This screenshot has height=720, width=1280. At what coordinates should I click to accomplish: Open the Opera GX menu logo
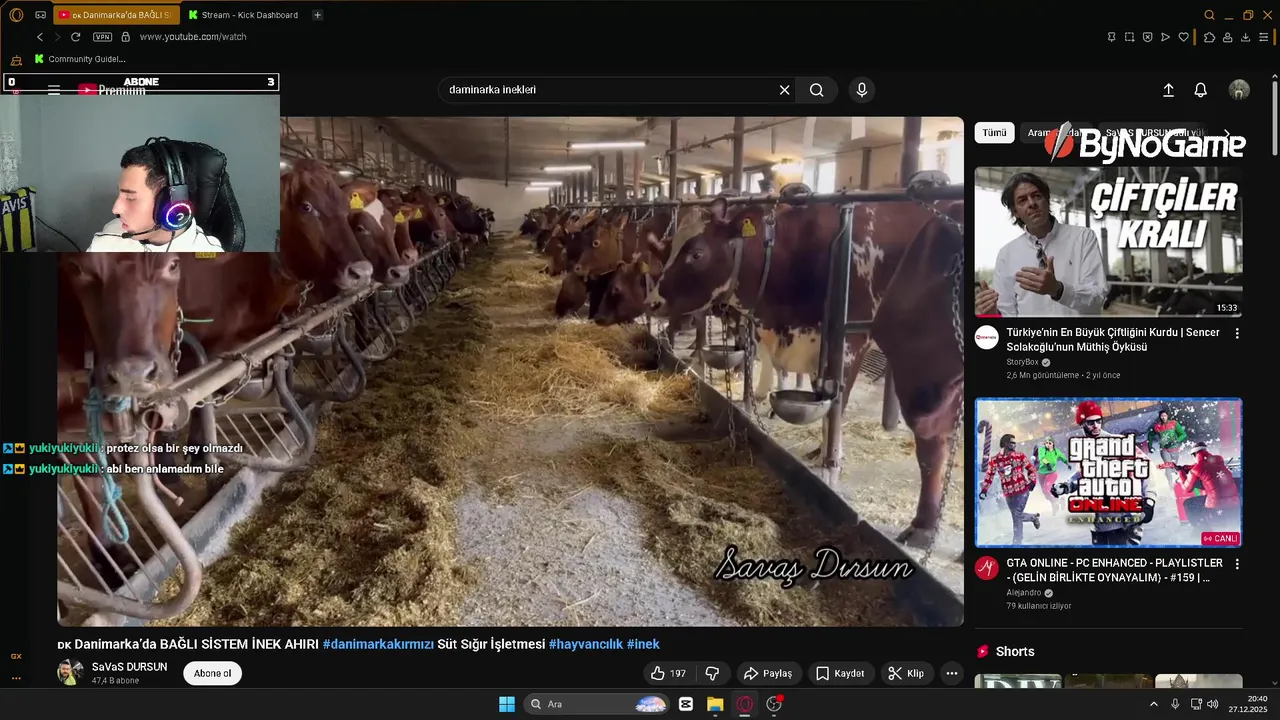pyautogui.click(x=16, y=15)
